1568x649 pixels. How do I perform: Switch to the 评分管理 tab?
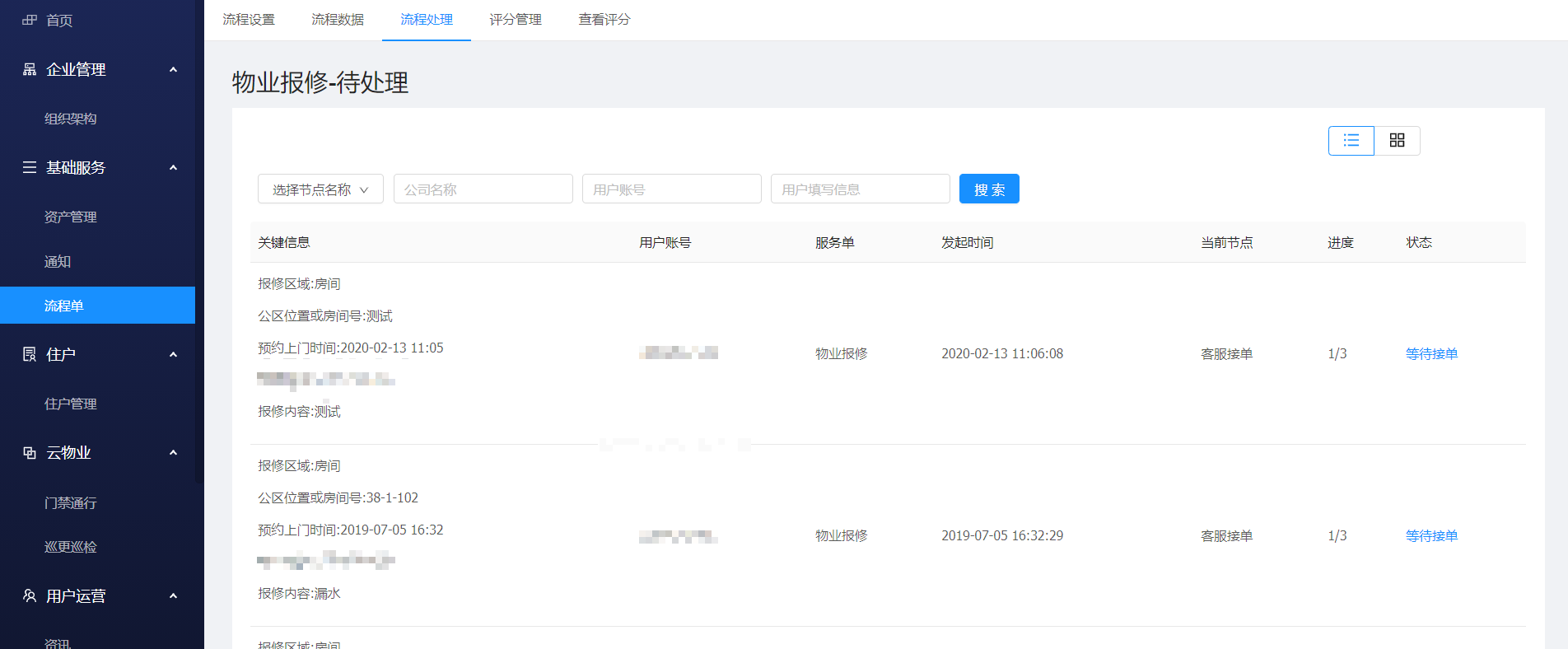click(x=516, y=20)
